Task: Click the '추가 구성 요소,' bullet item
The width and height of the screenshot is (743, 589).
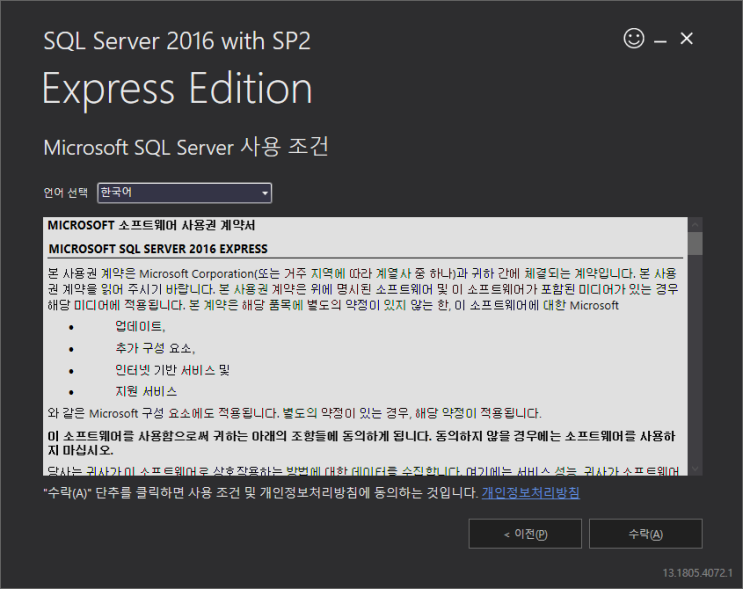Action: point(155,348)
